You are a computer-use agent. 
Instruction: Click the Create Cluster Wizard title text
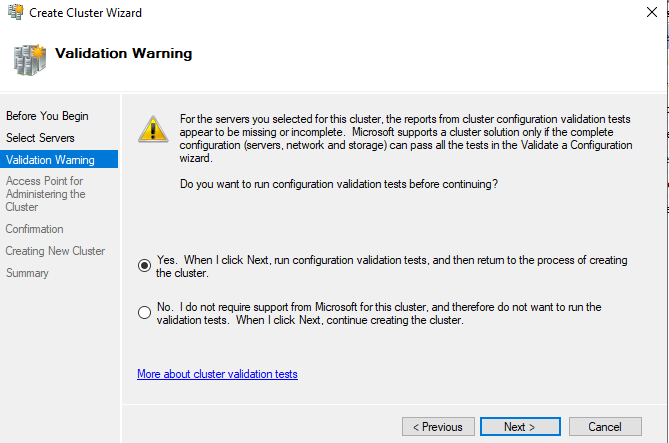pos(85,13)
